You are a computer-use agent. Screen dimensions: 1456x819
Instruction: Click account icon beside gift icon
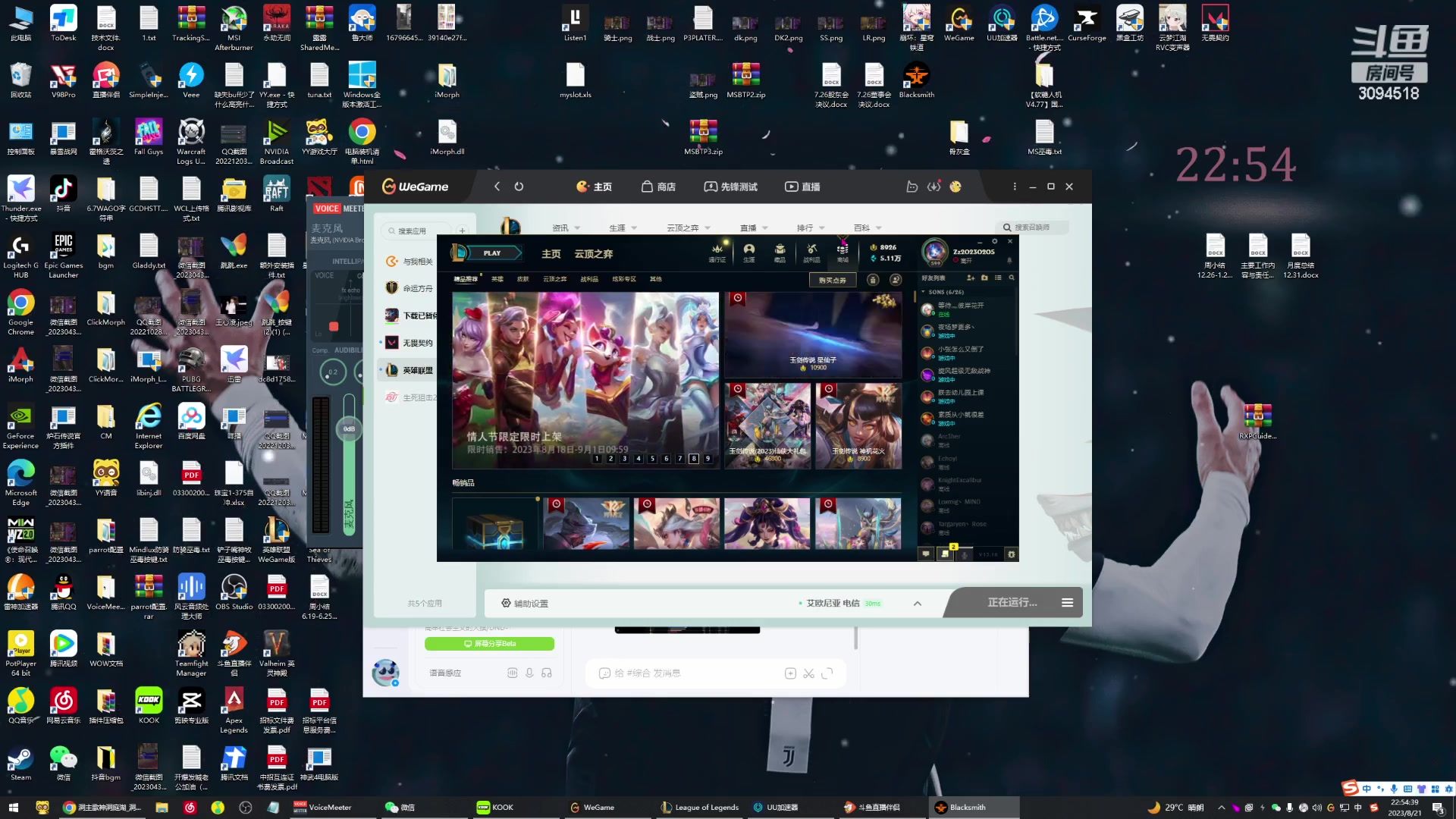[x=896, y=280]
